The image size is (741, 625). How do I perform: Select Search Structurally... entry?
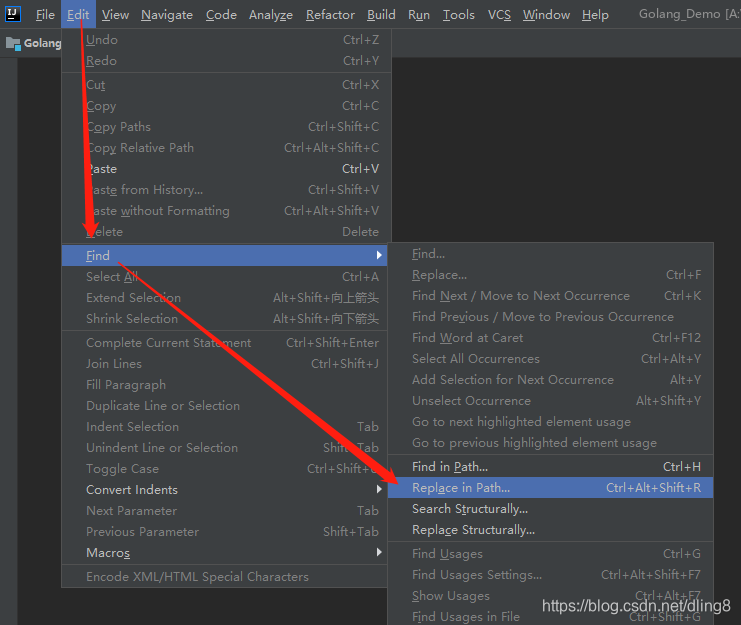[x=551, y=509]
